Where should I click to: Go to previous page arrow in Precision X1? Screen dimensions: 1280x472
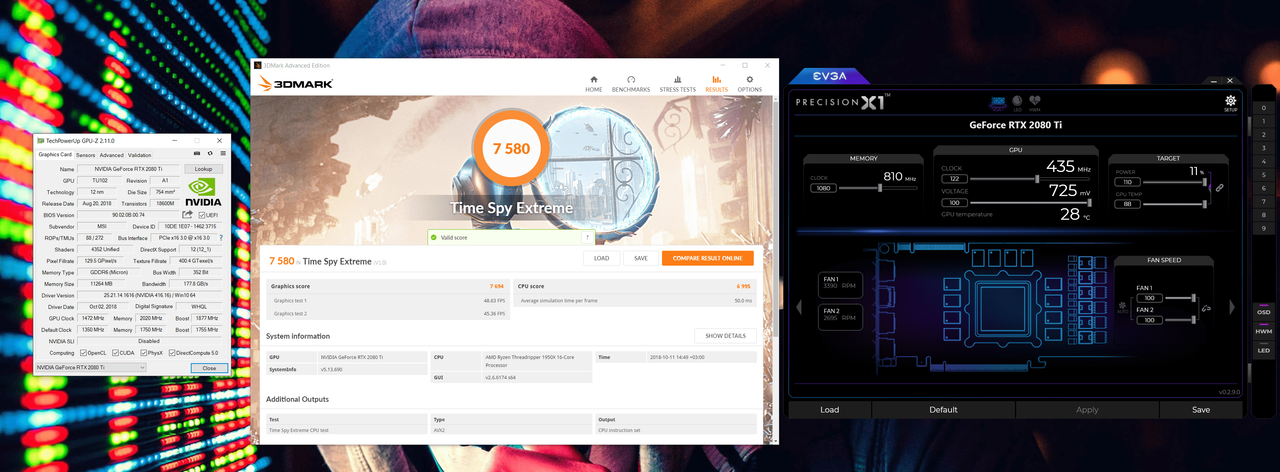798,307
